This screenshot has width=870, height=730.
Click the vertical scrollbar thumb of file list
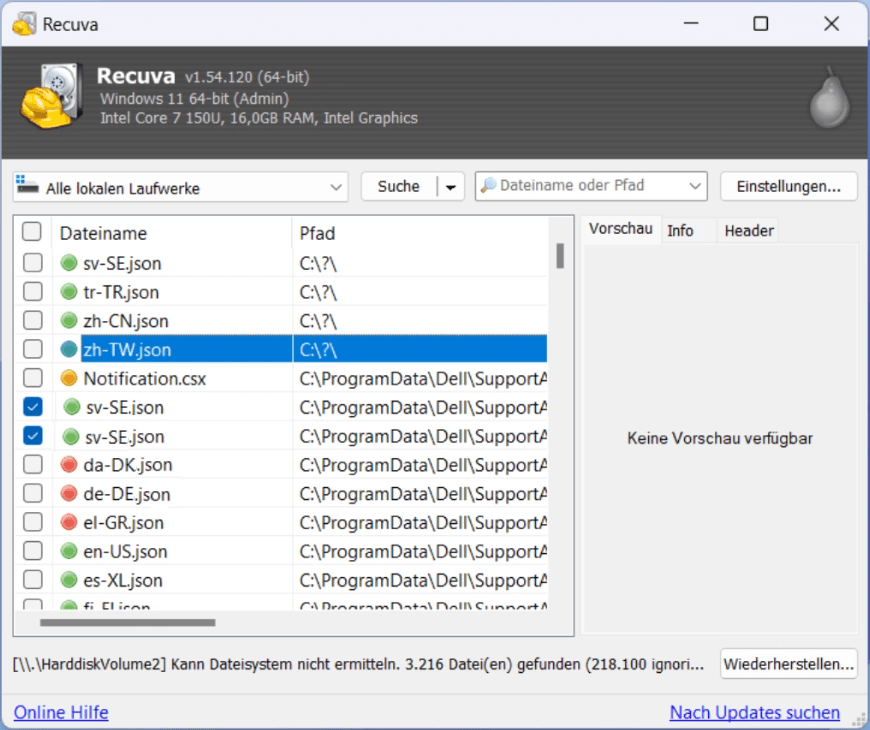[560, 256]
